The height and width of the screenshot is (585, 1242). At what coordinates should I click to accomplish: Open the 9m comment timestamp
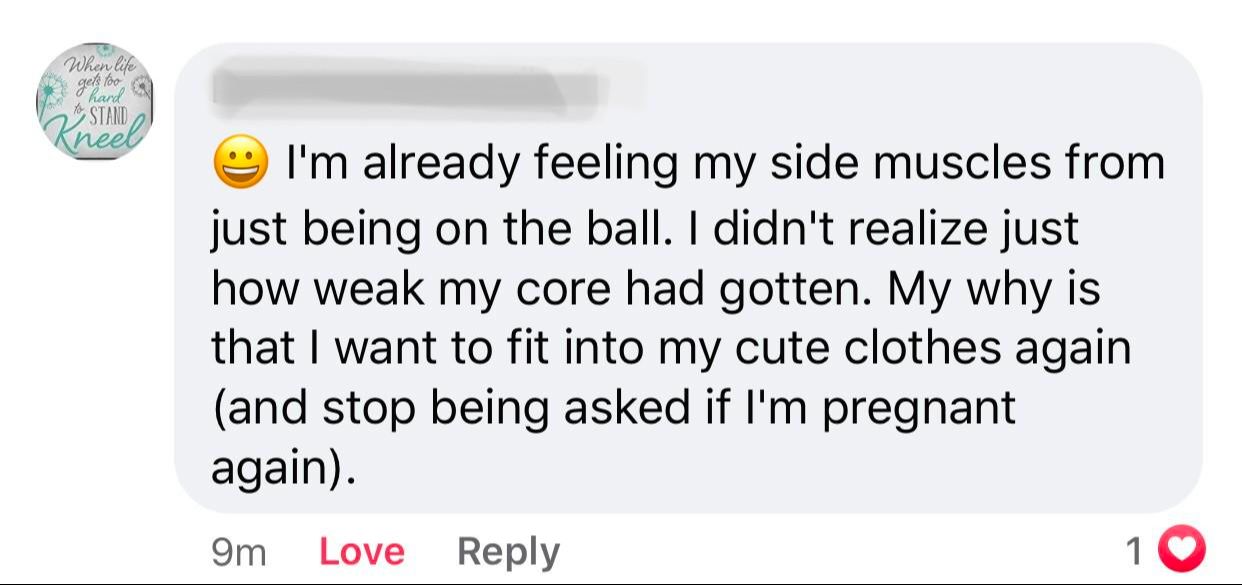(x=238, y=552)
